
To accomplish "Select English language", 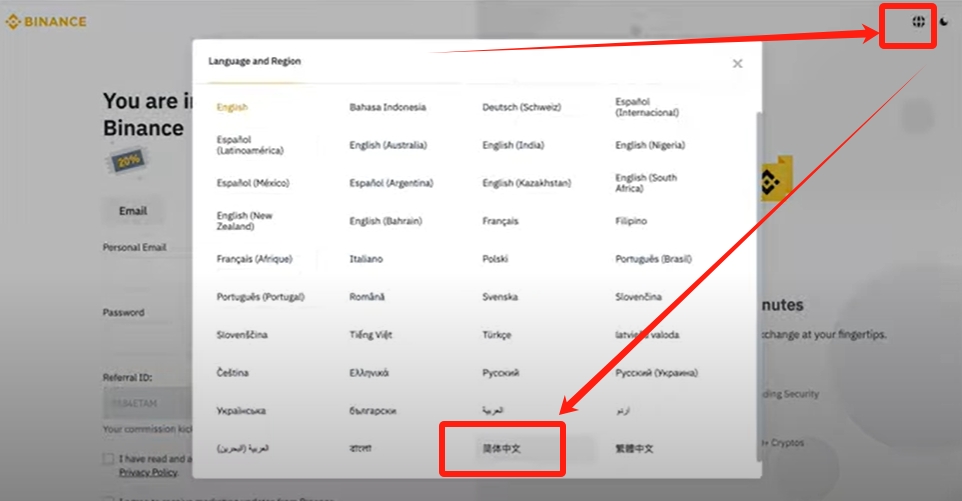I will (232, 107).
